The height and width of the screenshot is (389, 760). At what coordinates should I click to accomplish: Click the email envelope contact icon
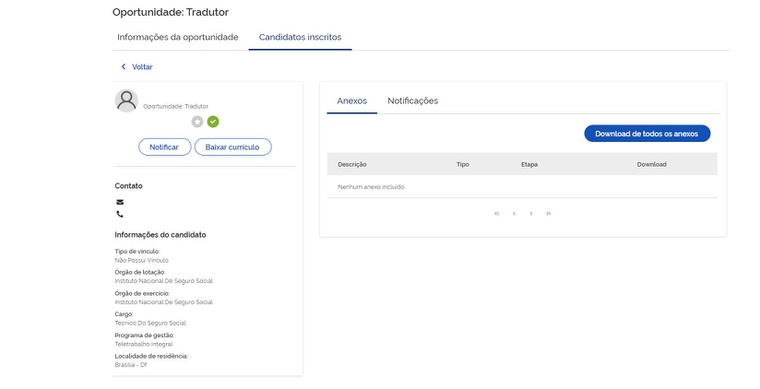120,202
